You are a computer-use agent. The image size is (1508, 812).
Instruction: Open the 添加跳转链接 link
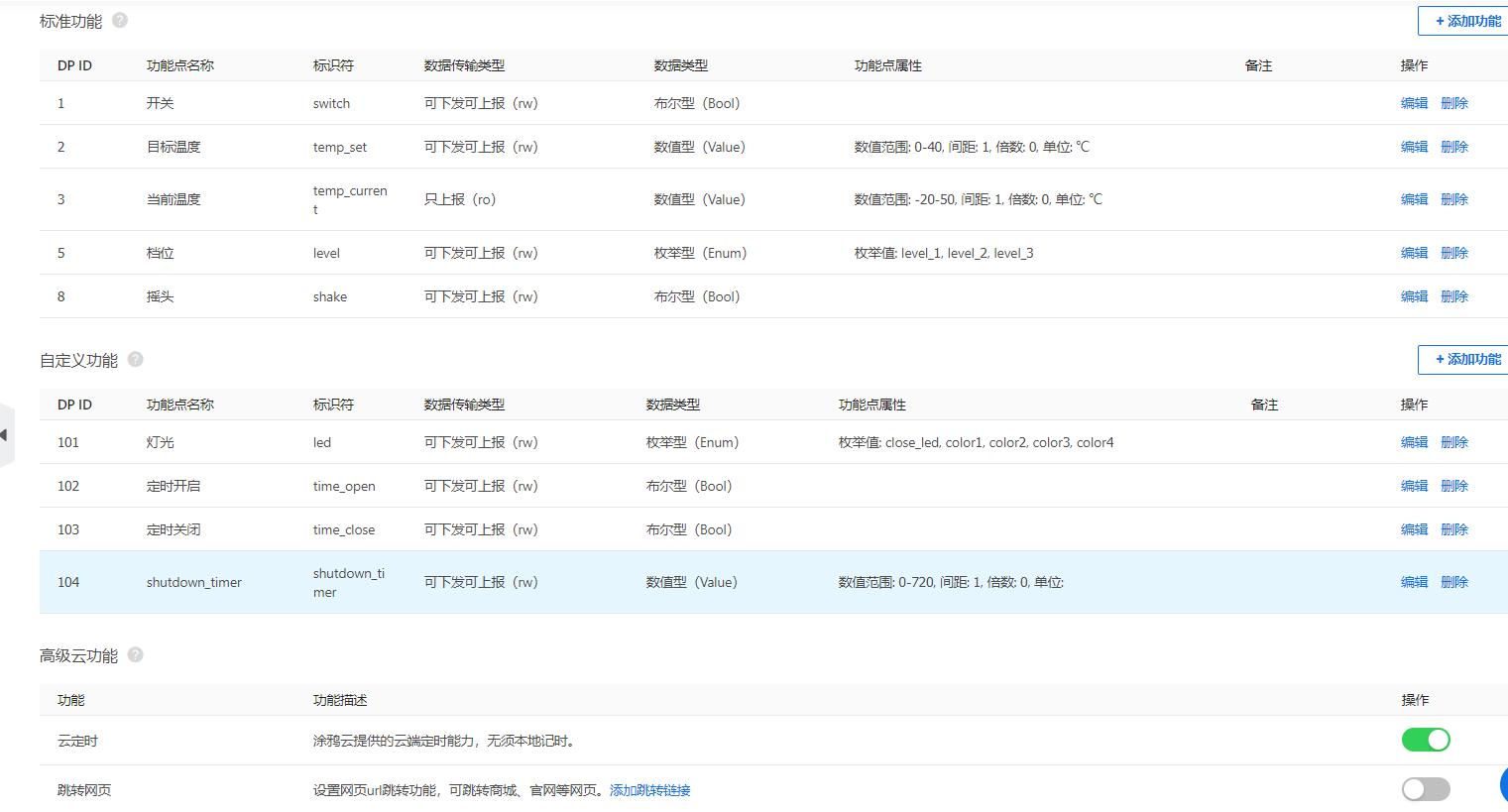[x=650, y=790]
